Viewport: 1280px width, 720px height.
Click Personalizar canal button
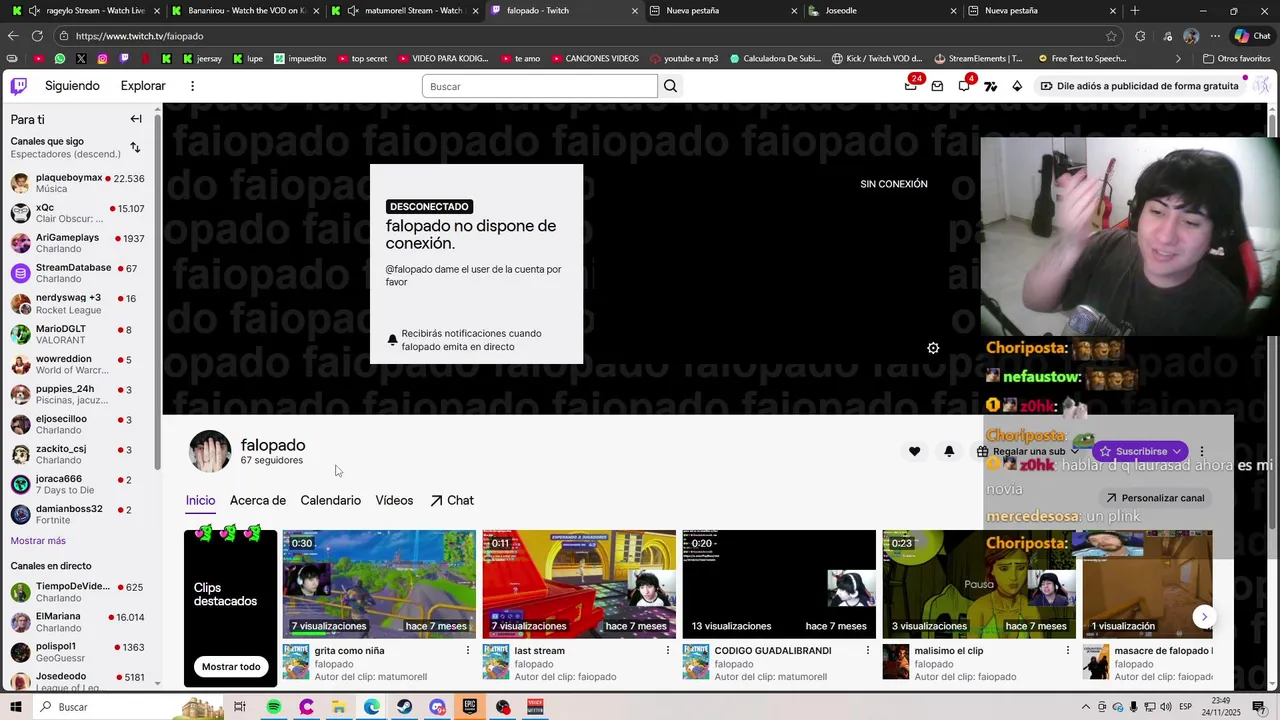coord(1154,498)
